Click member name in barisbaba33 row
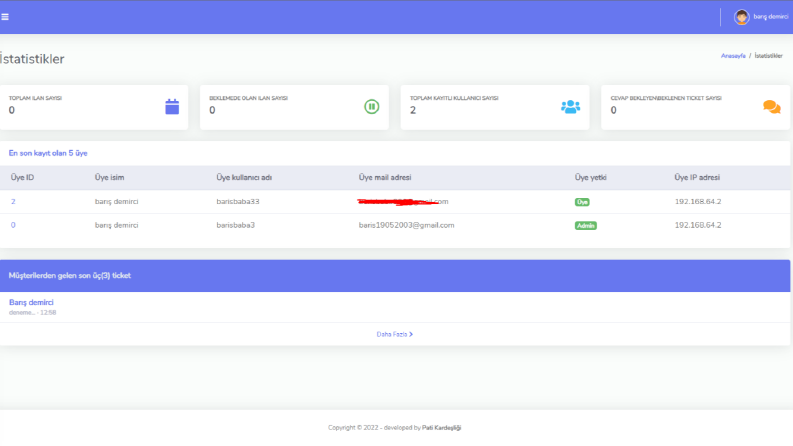The height and width of the screenshot is (446, 793). 116,201
